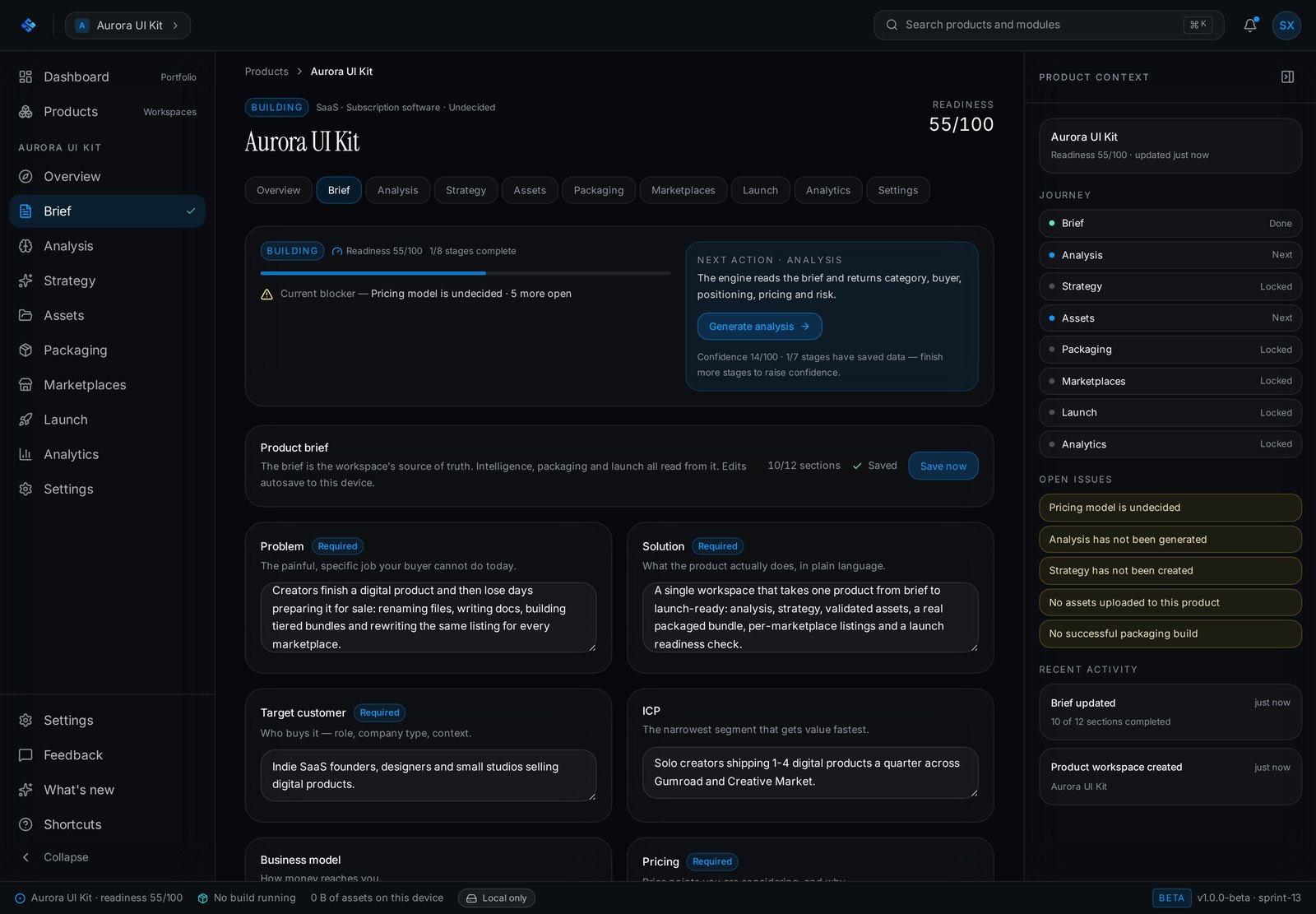Switch to the Launch tab

(760, 190)
